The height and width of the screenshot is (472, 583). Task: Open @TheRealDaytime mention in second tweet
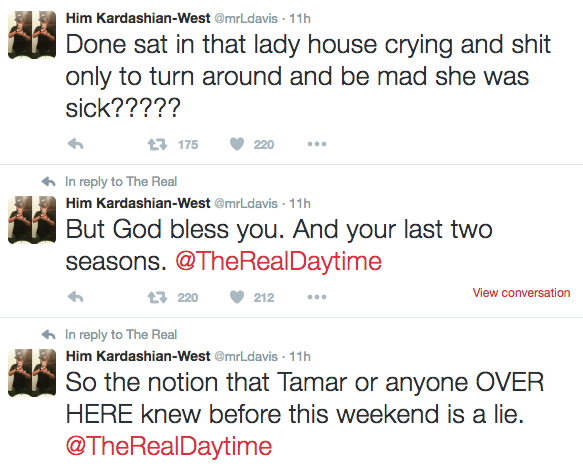(278, 261)
